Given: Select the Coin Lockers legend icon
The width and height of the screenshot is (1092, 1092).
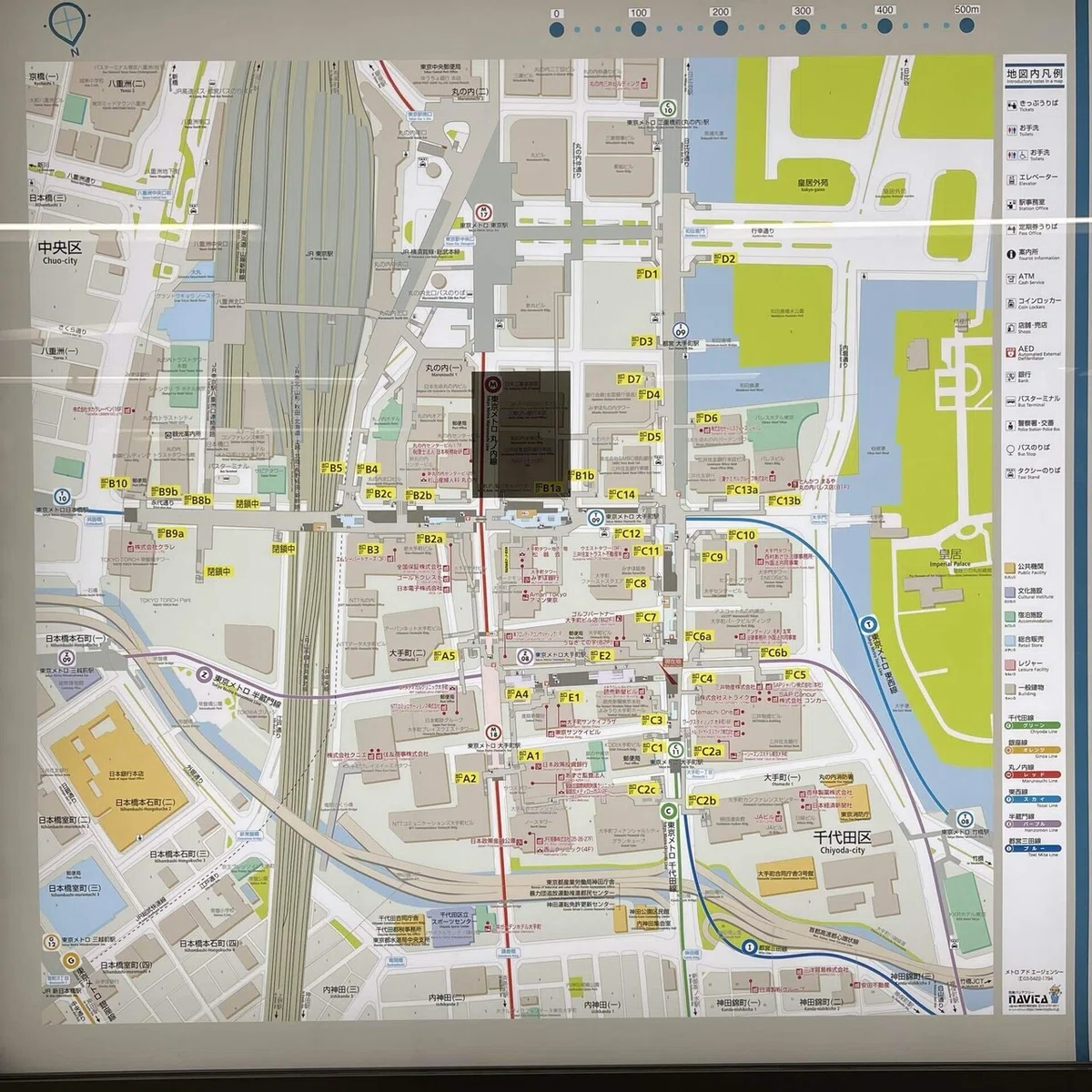Looking at the screenshot, I should [x=1012, y=303].
